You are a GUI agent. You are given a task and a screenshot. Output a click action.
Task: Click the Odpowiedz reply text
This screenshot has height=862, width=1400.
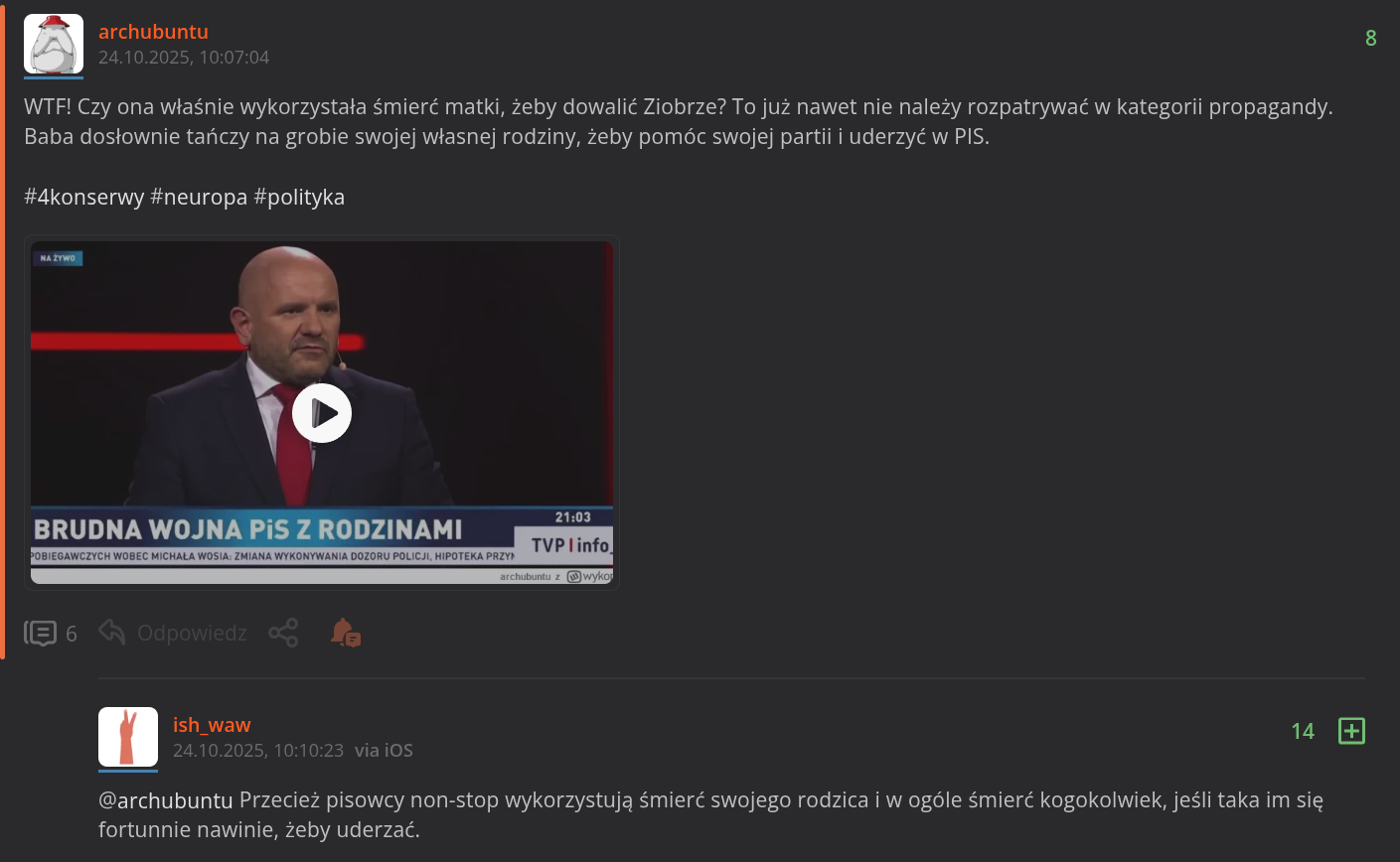click(x=192, y=633)
